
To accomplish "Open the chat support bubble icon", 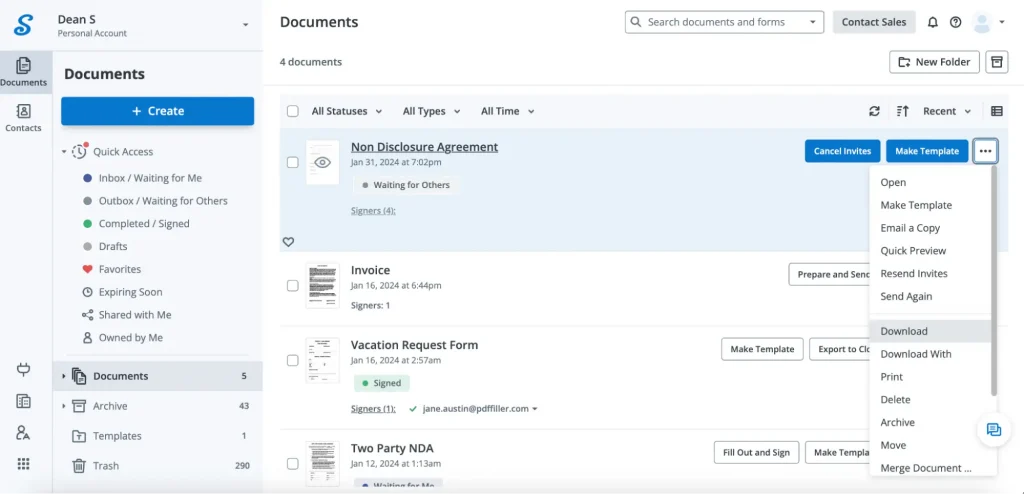I will [993, 429].
